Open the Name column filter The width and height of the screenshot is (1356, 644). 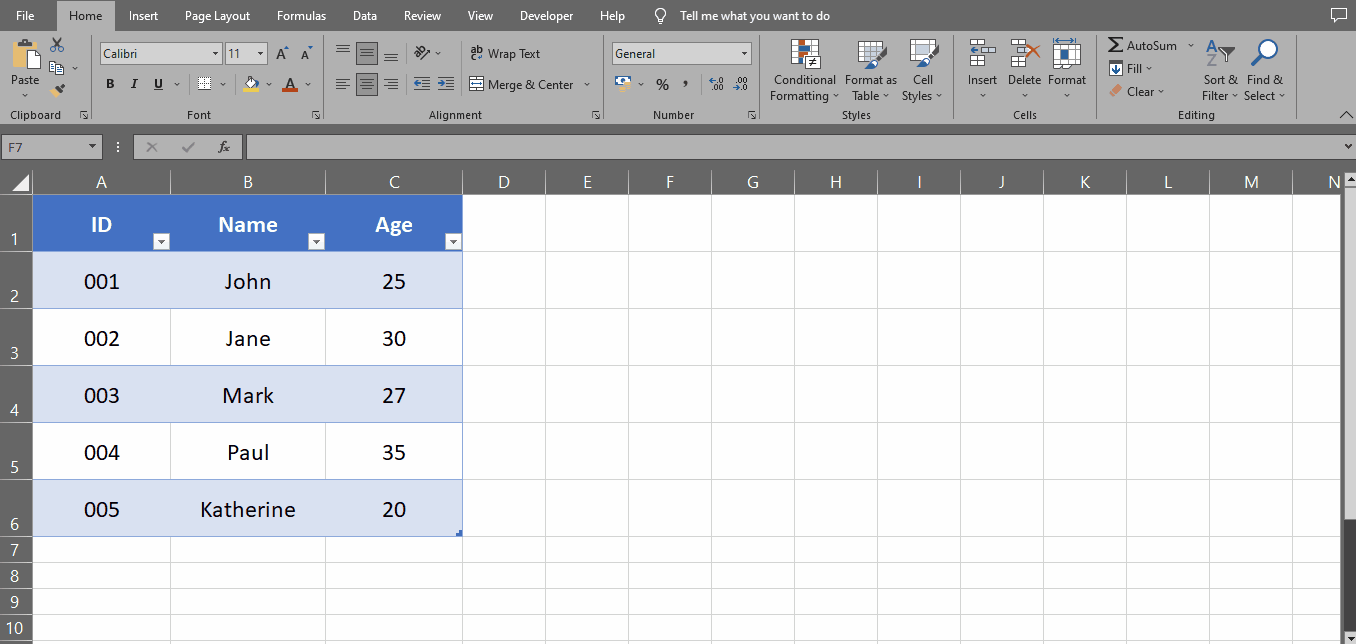pos(316,241)
